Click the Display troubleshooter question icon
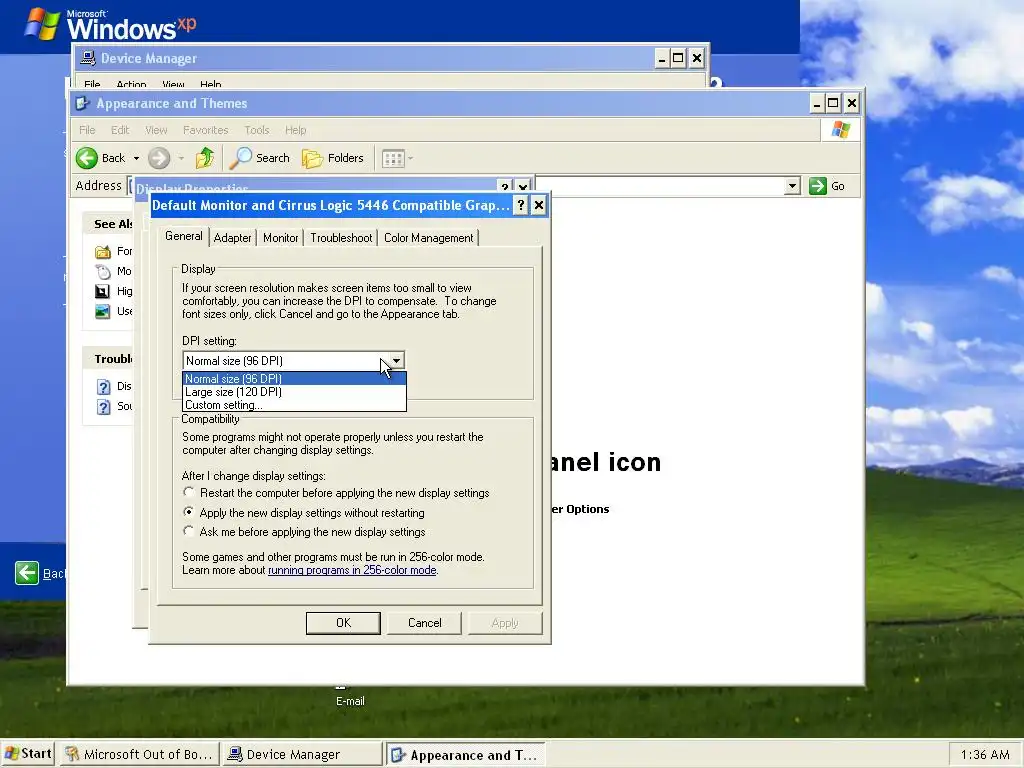 103,387
